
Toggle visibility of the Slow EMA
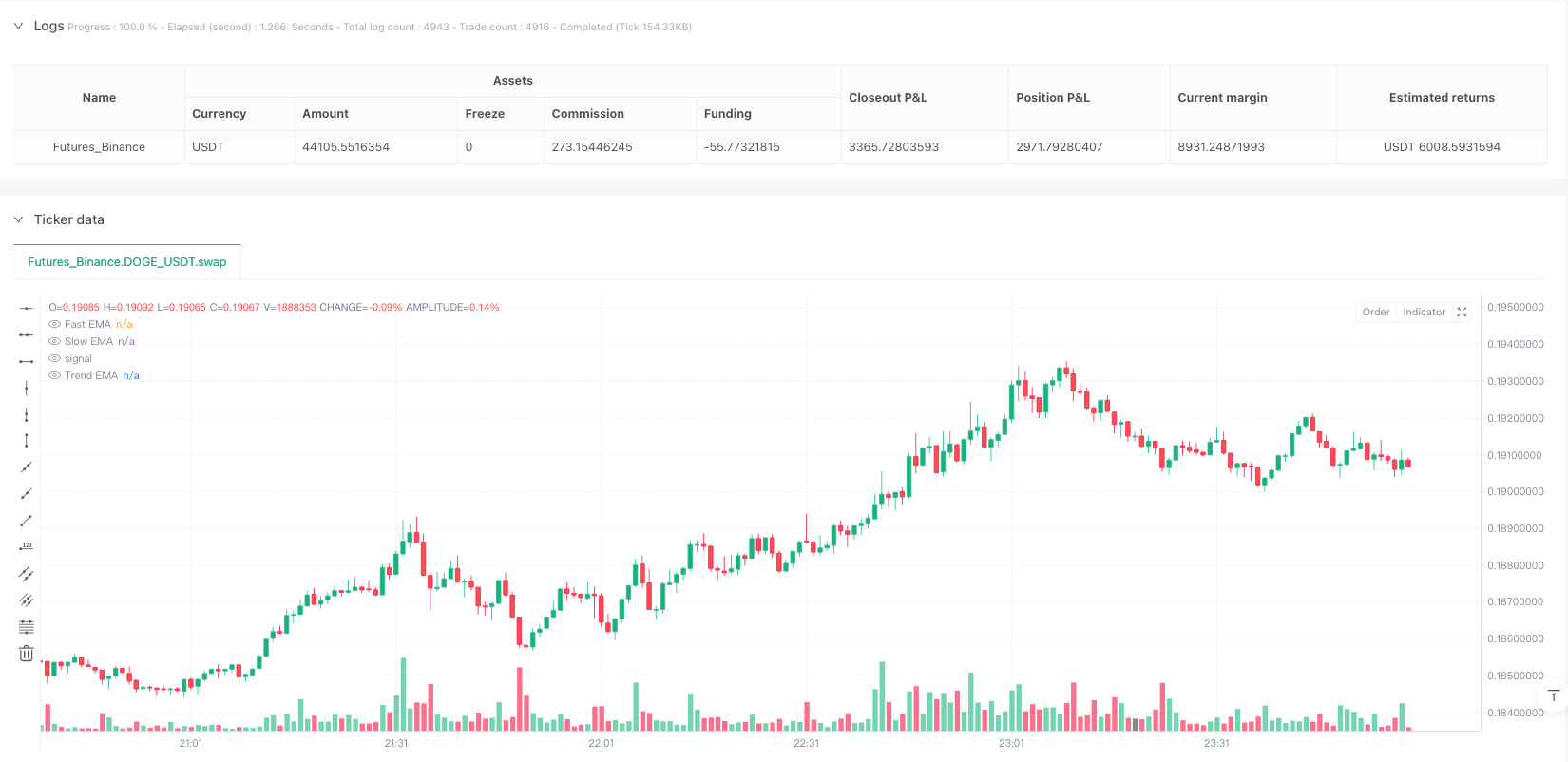tap(54, 341)
